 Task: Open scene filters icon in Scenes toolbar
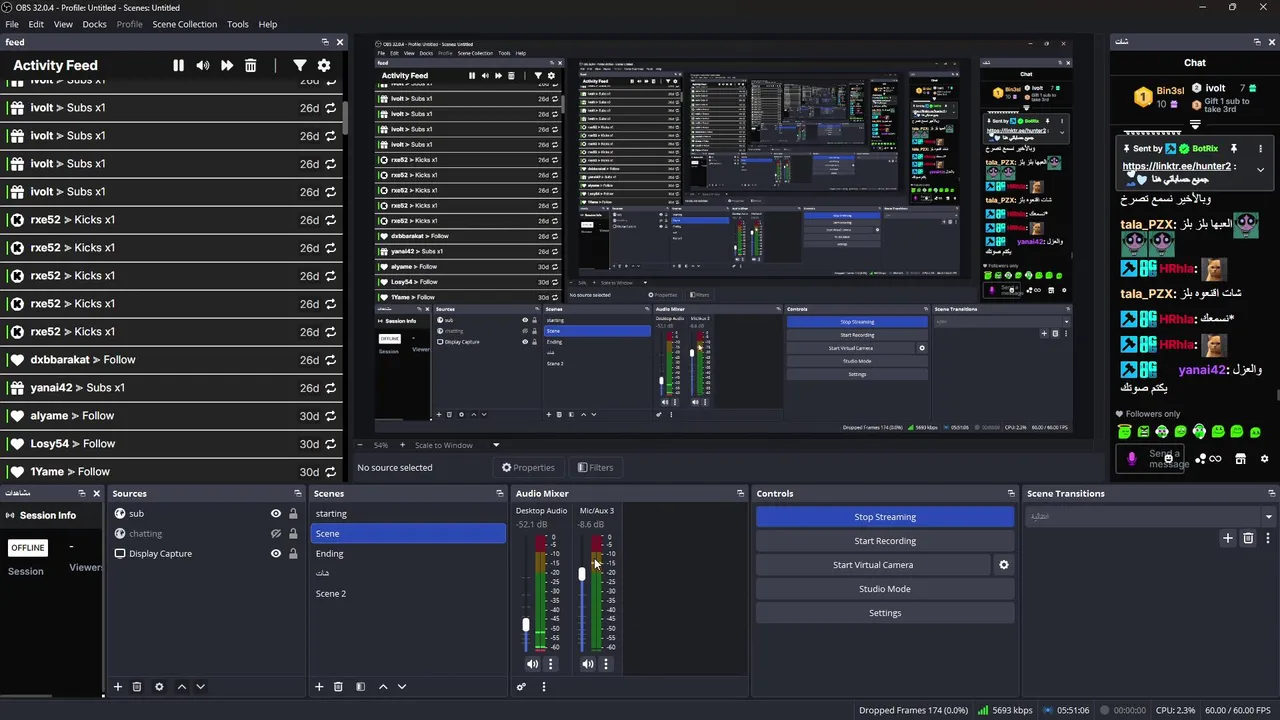tap(360, 687)
